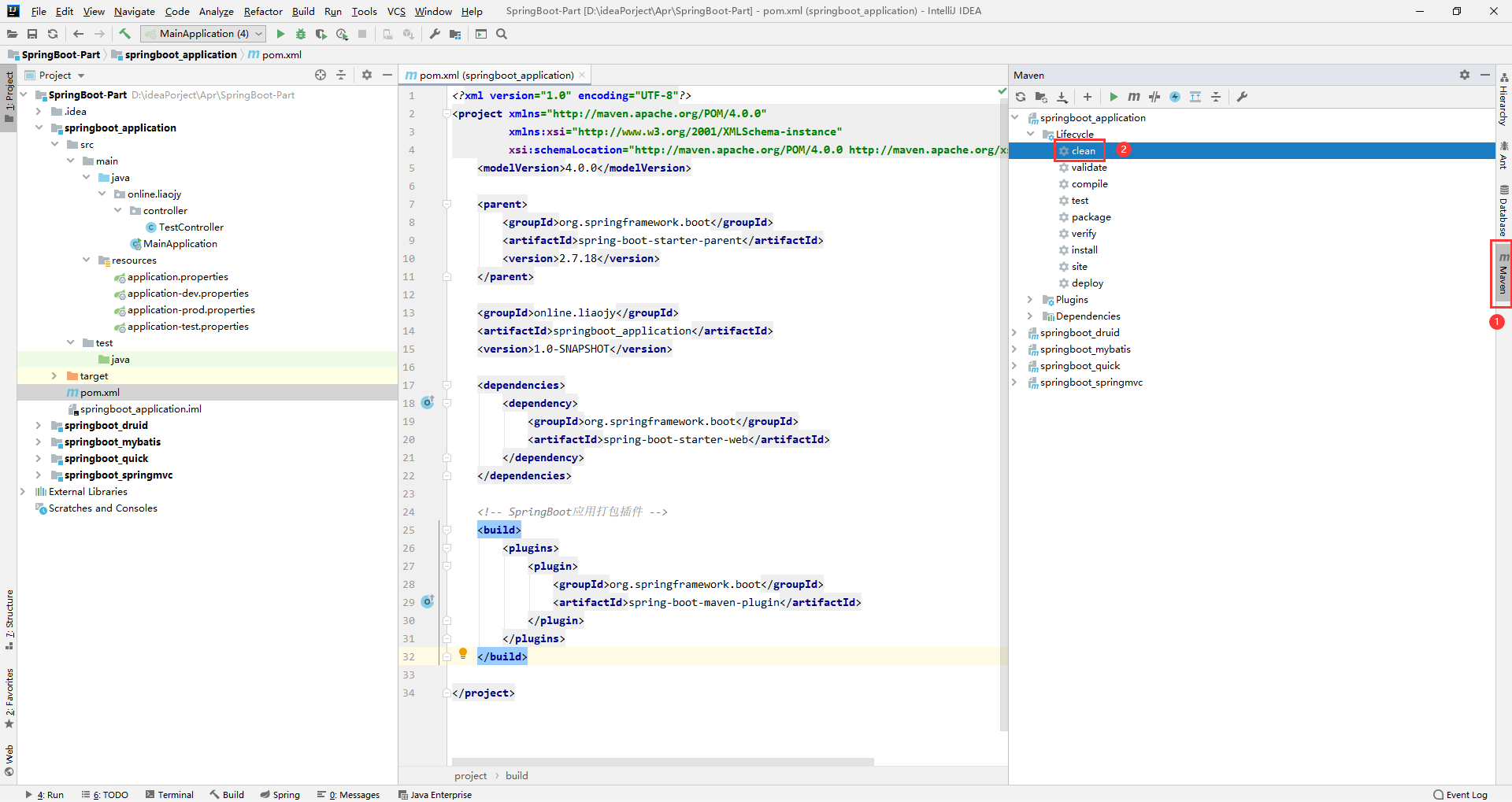
Task: Collapse the springboot_application module in Project tree
Action: tap(39, 128)
